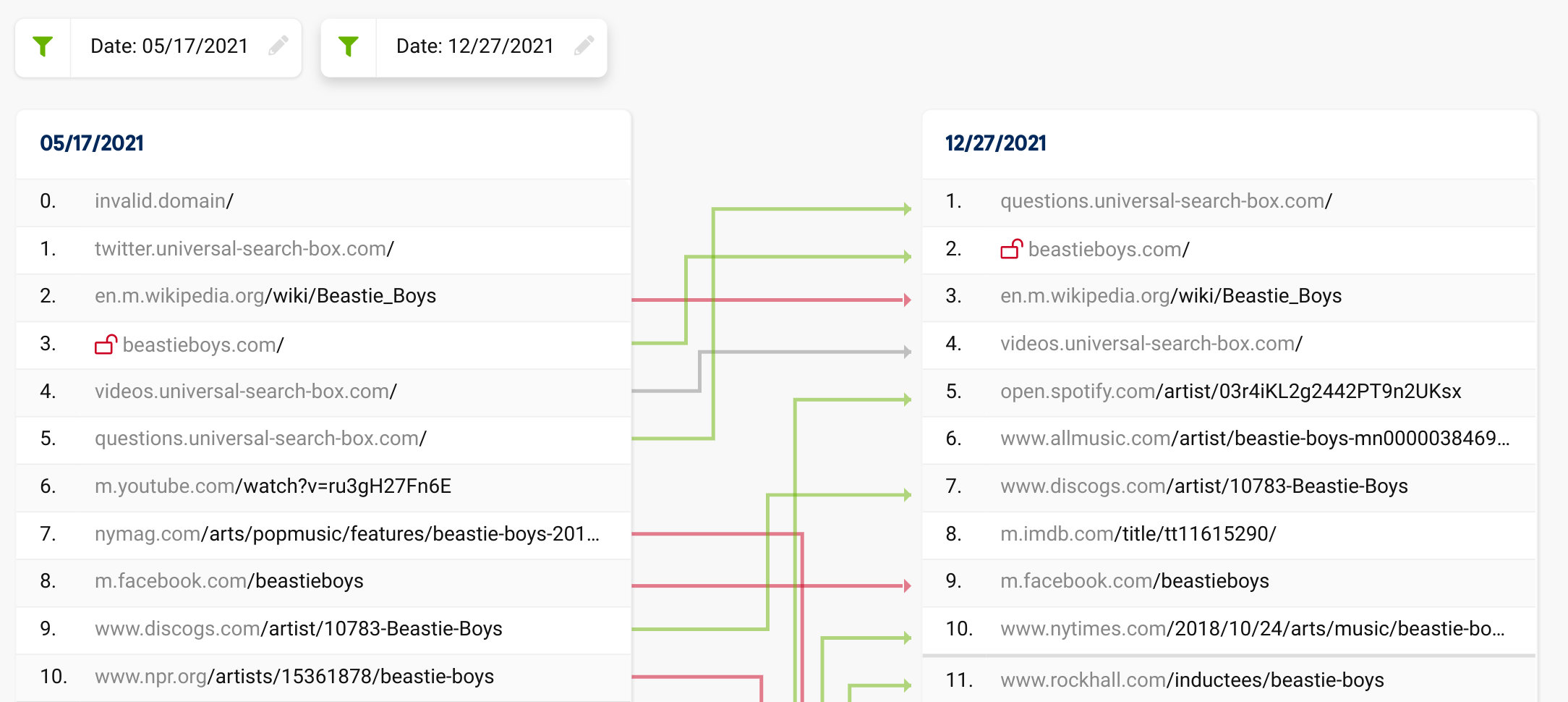Click the open padlock icon in the 05/17/2021 list
Image resolution: width=1568 pixels, height=702 pixels.
pos(106,344)
